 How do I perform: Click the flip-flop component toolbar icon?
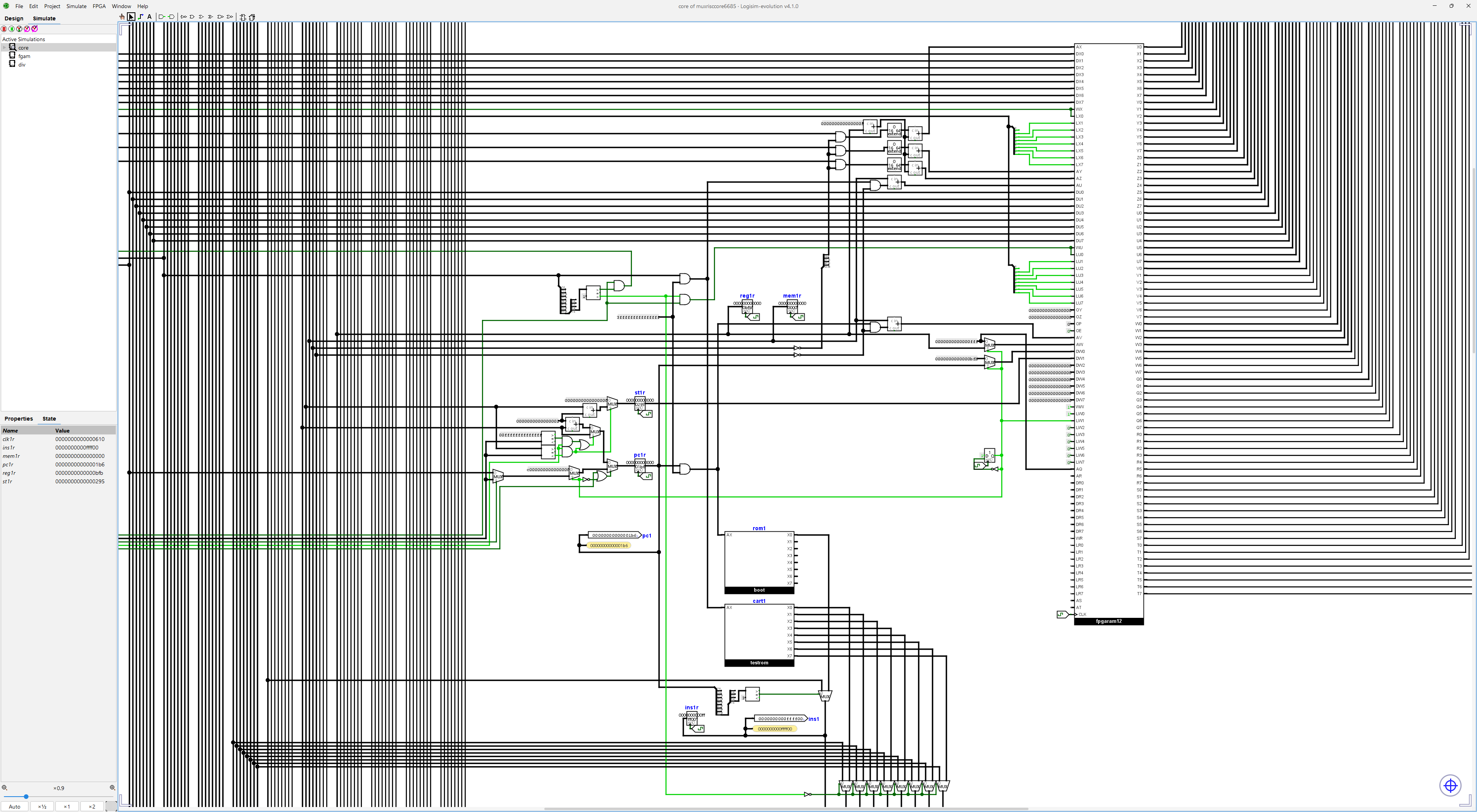coord(243,17)
